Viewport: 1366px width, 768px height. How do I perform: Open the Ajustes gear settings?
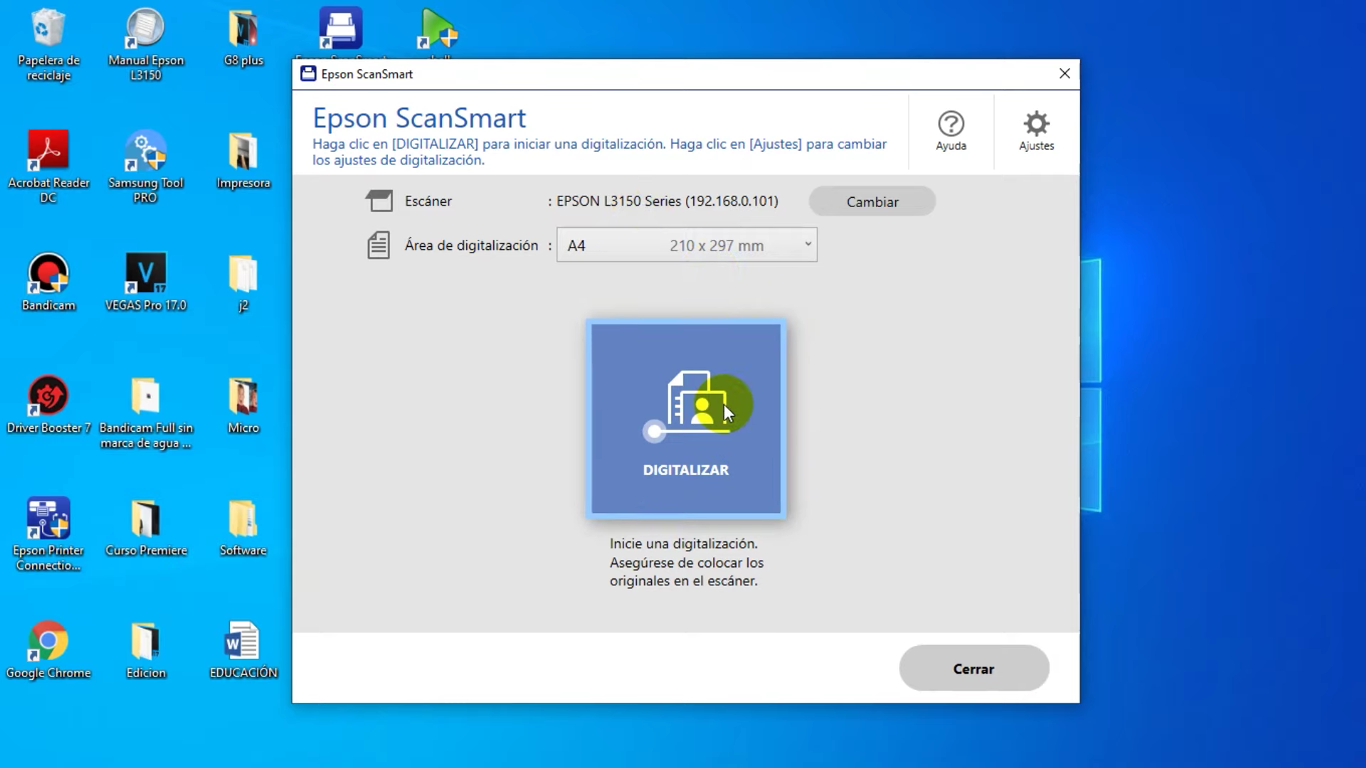[1036, 130]
